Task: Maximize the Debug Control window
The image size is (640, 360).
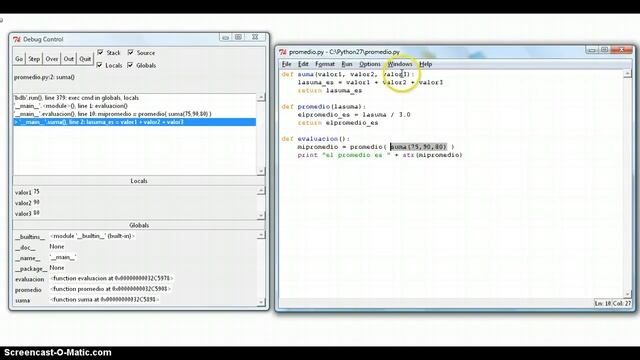Action: pyautogui.click(x=238, y=37)
